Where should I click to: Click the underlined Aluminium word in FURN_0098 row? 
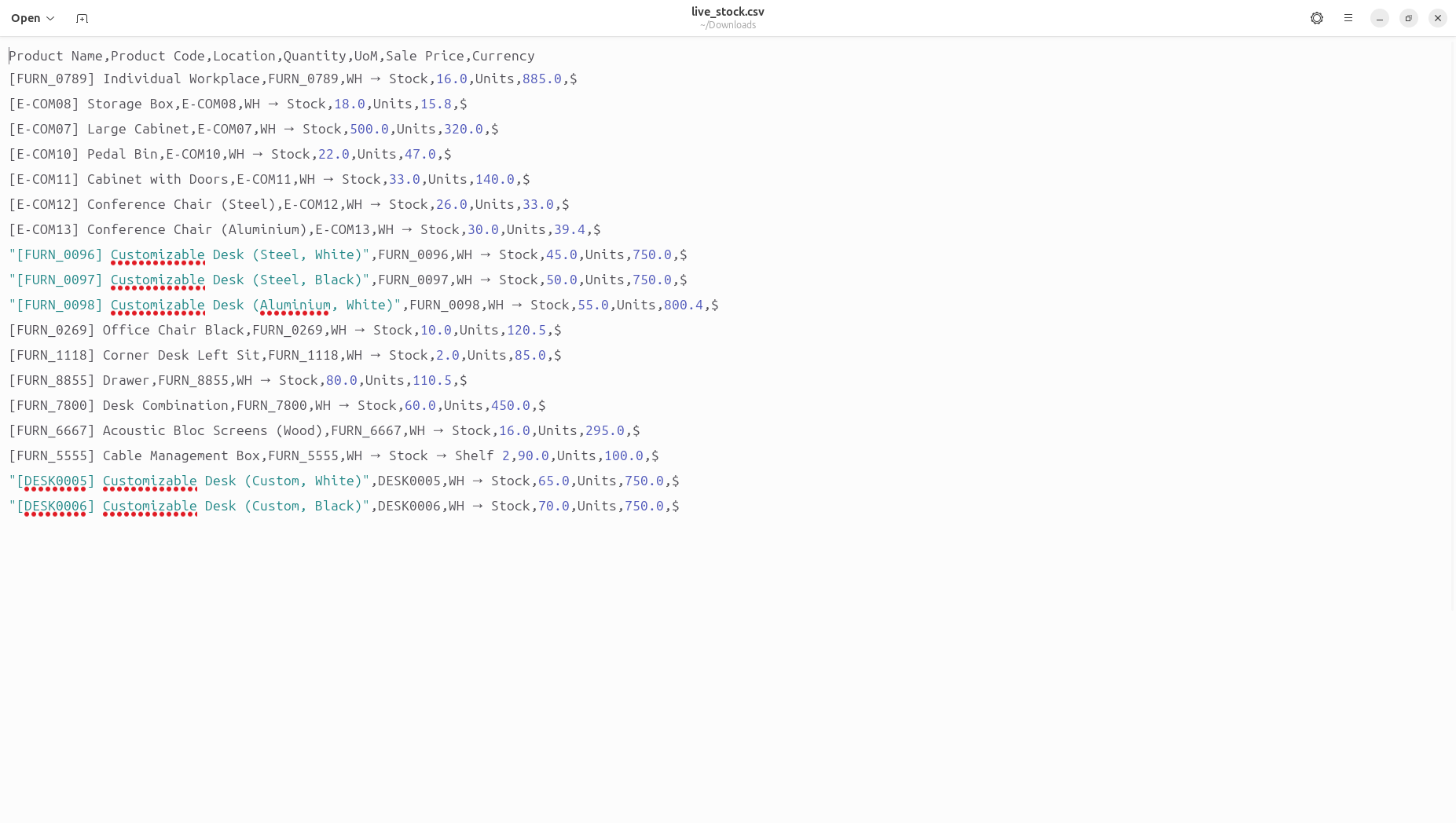pos(295,305)
